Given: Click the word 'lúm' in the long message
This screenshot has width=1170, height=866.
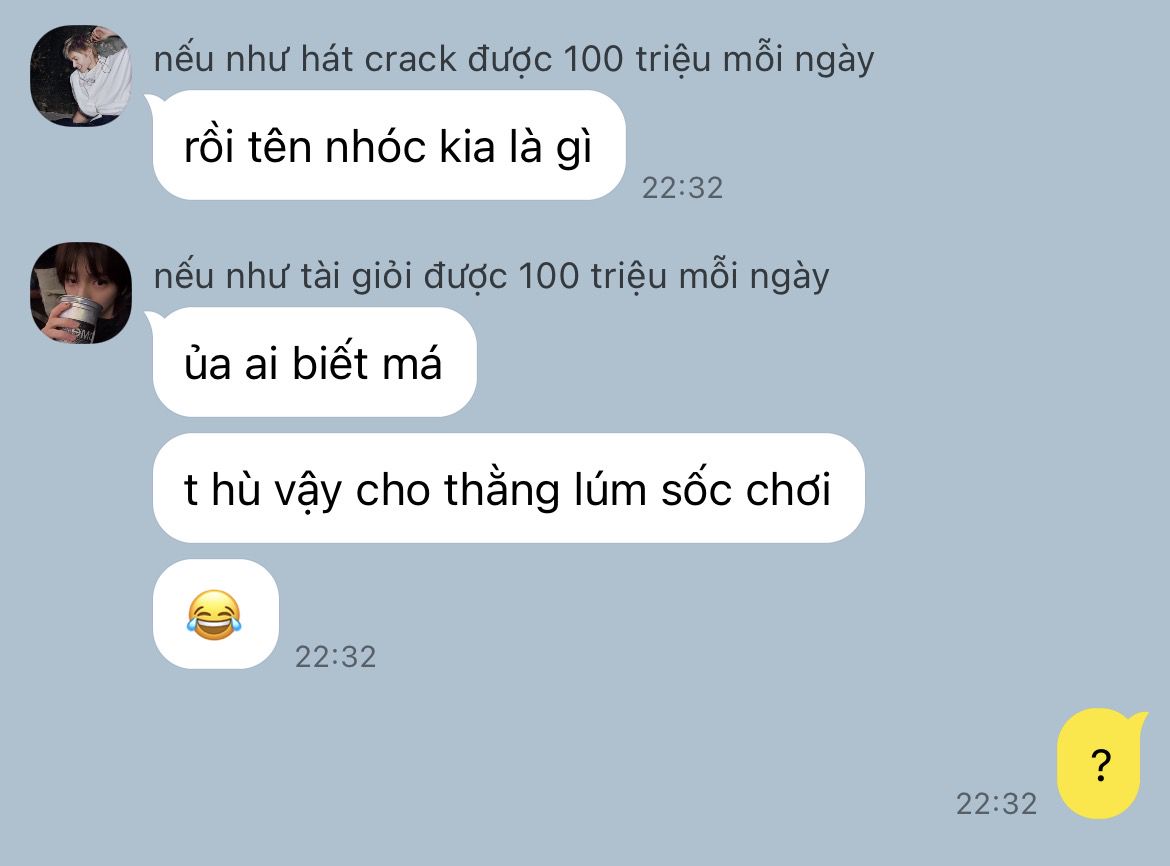Looking at the screenshot, I should tap(610, 489).
